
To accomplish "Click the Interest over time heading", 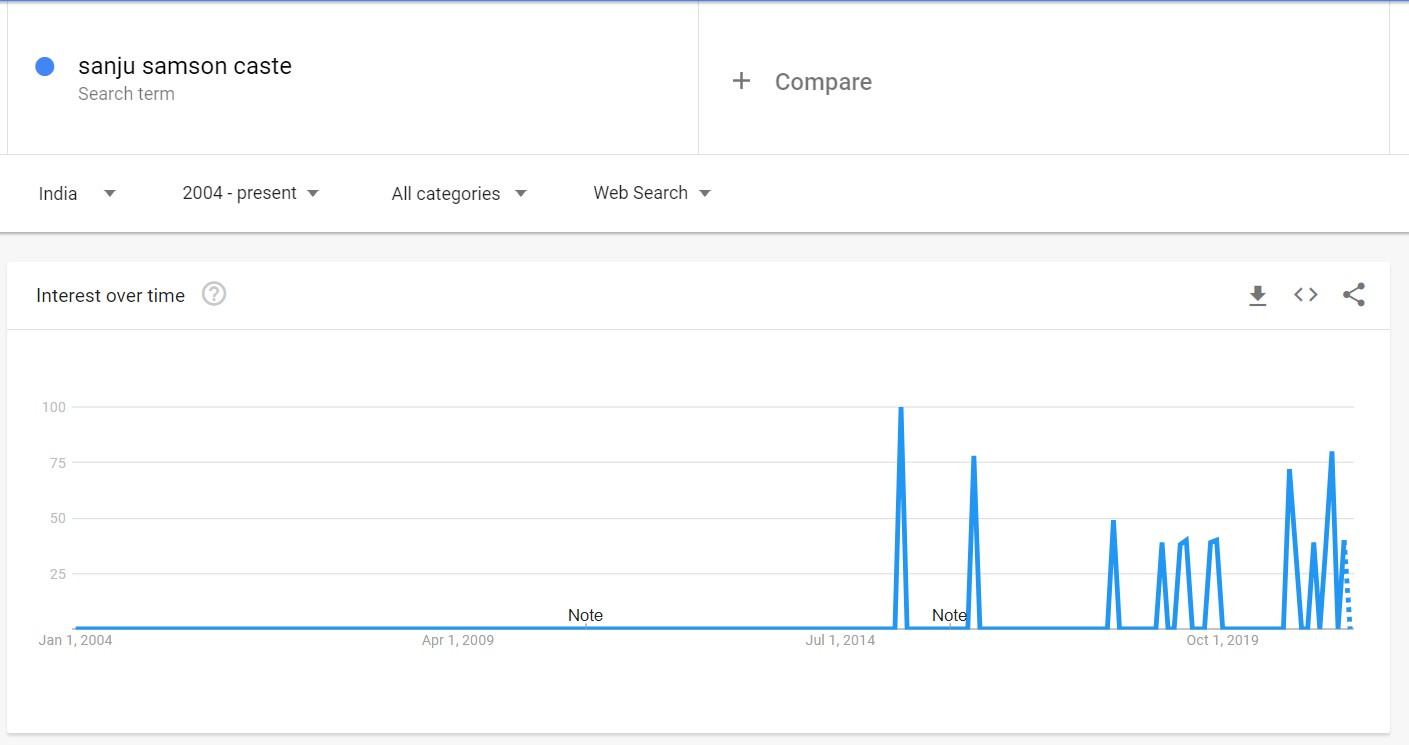I will [110, 295].
